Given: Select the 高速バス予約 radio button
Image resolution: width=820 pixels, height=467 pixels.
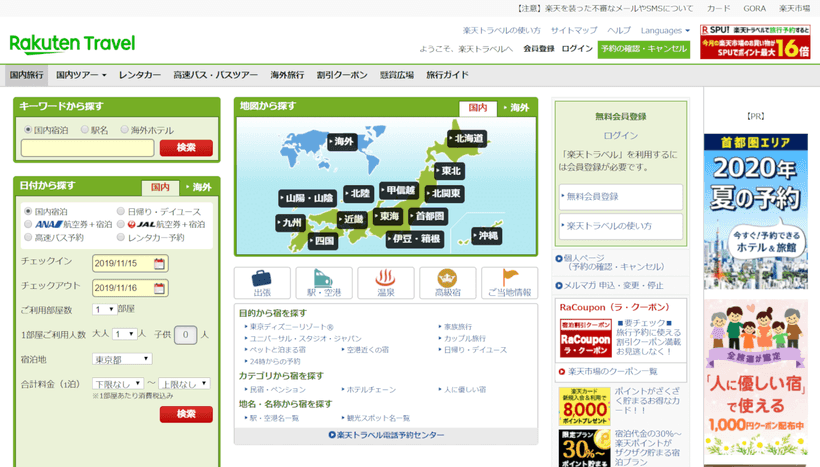Looking at the screenshot, I should [x=28, y=238].
